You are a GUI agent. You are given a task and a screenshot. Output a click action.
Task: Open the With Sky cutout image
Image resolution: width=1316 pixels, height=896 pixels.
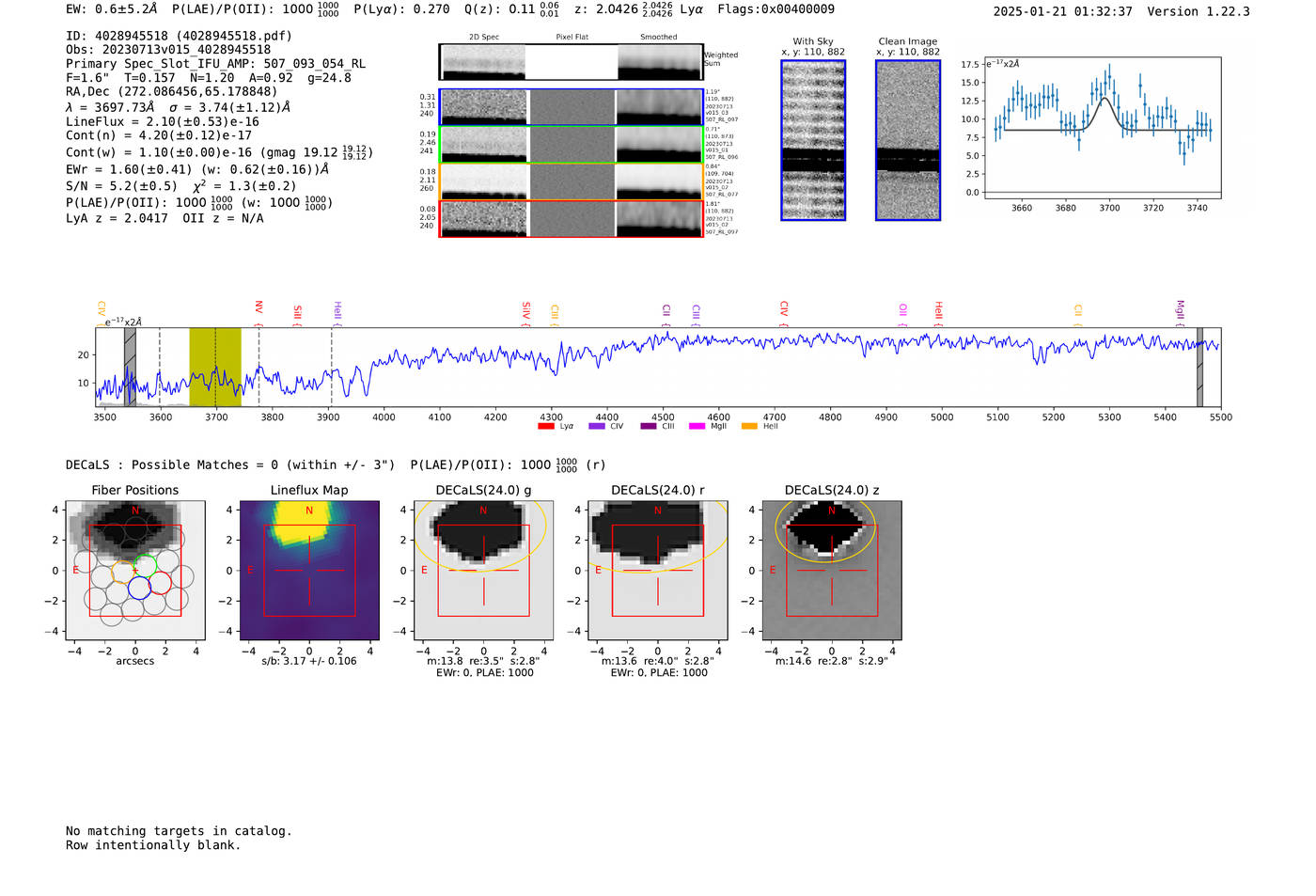[x=813, y=140]
